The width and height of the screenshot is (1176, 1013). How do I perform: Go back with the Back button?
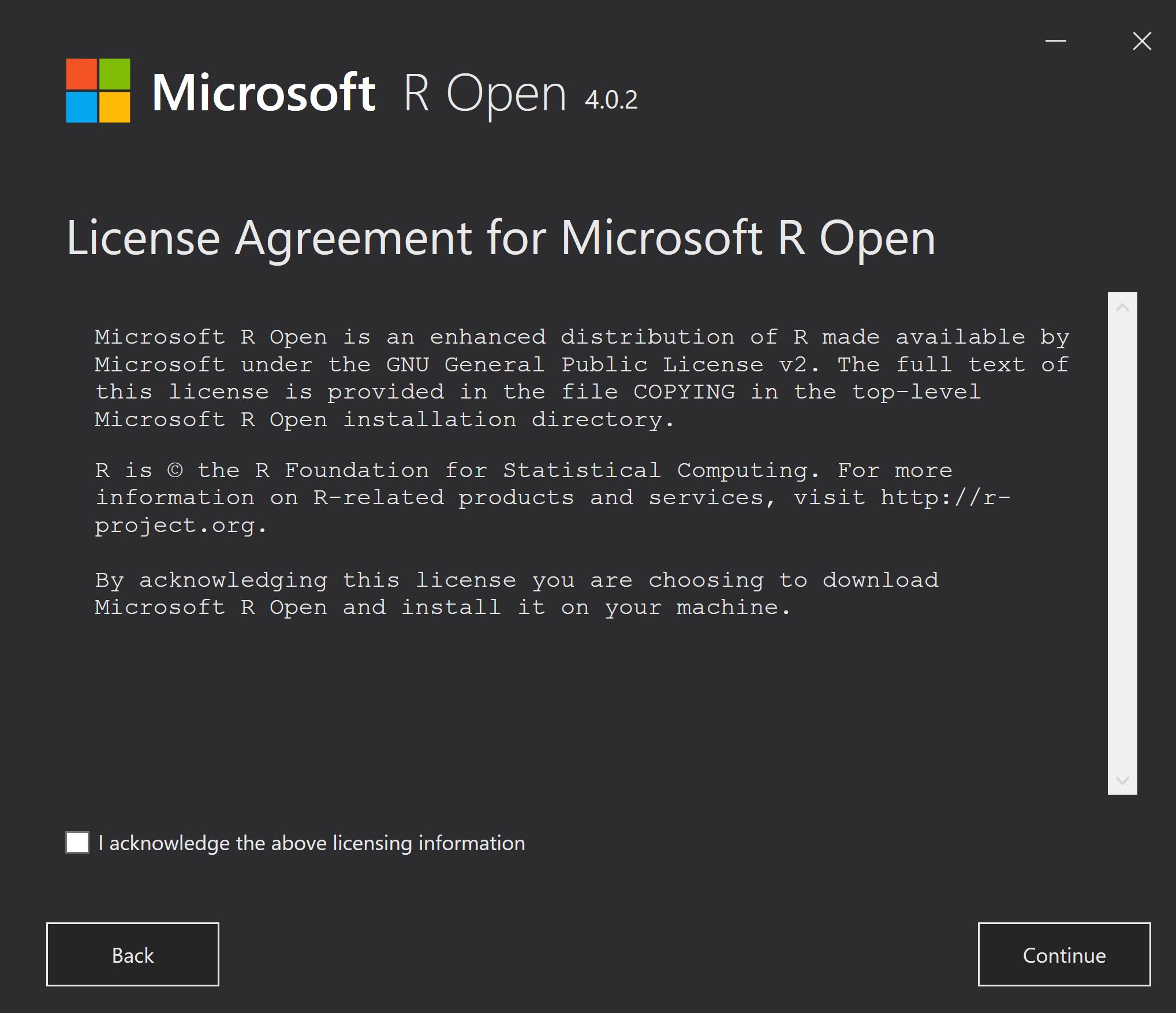pos(133,954)
